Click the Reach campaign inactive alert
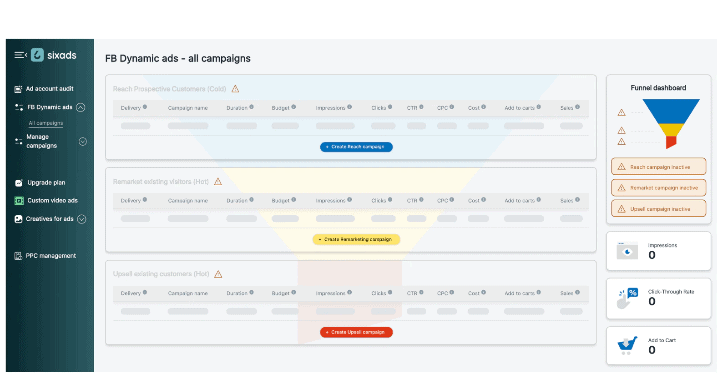Image resolution: width=723 pixels, height=390 pixels. [x=658, y=167]
